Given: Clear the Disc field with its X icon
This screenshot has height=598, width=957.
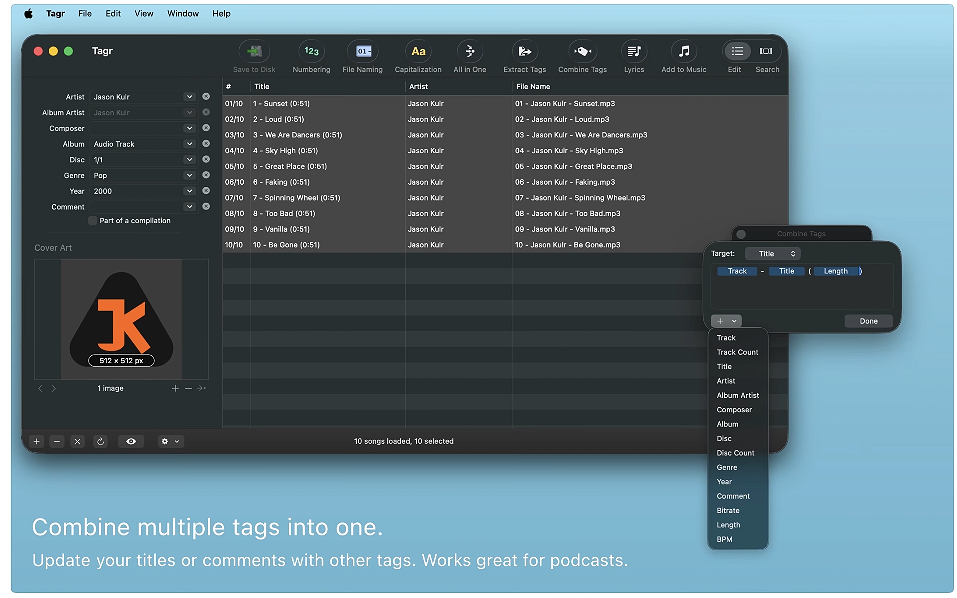Looking at the screenshot, I should pos(206,159).
